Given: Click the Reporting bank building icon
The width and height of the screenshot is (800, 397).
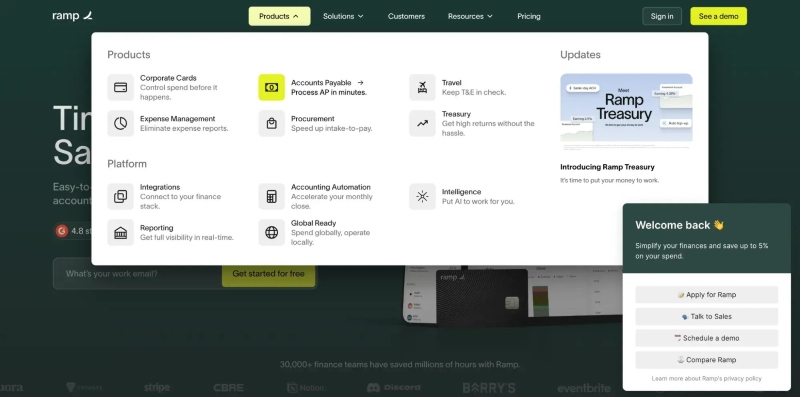Looking at the screenshot, I should pyautogui.click(x=120, y=233).
